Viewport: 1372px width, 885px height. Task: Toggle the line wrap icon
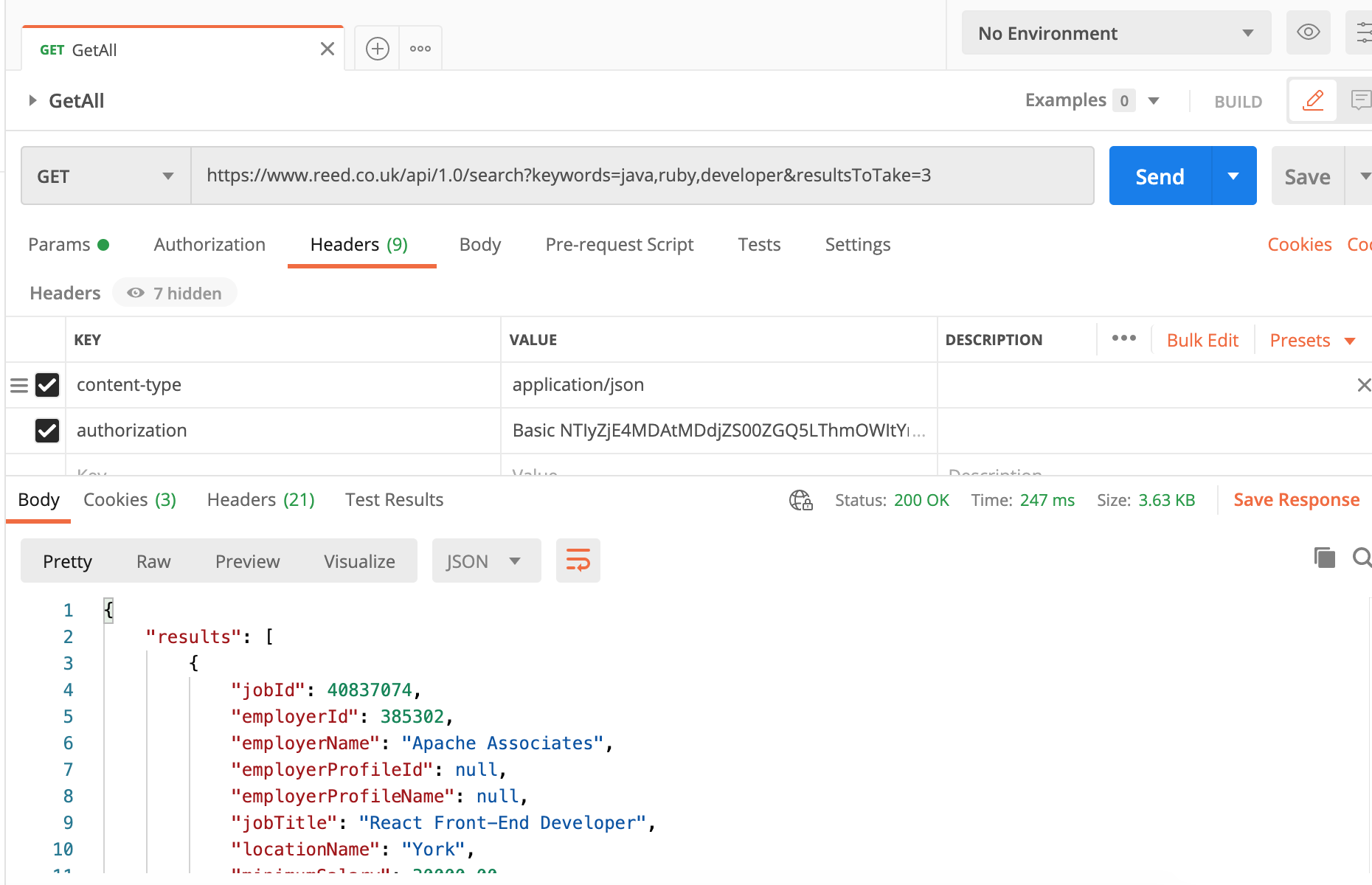click(578, 560)
